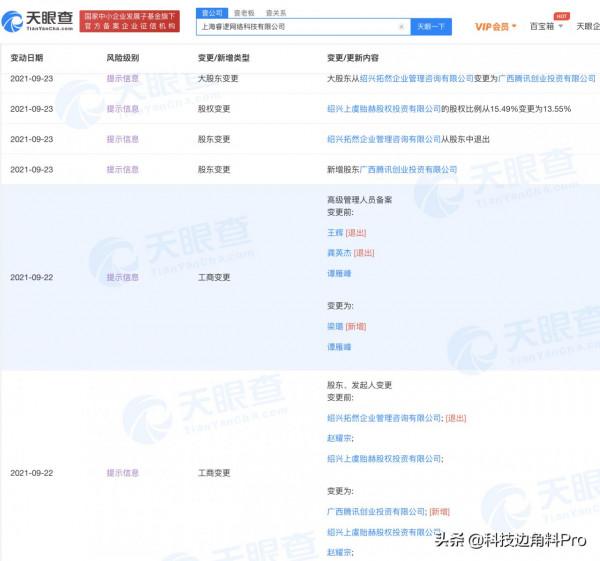Click 提示信息 in the 股权变更 row
This screenshot has width=600, height=561.
[122, 109]
